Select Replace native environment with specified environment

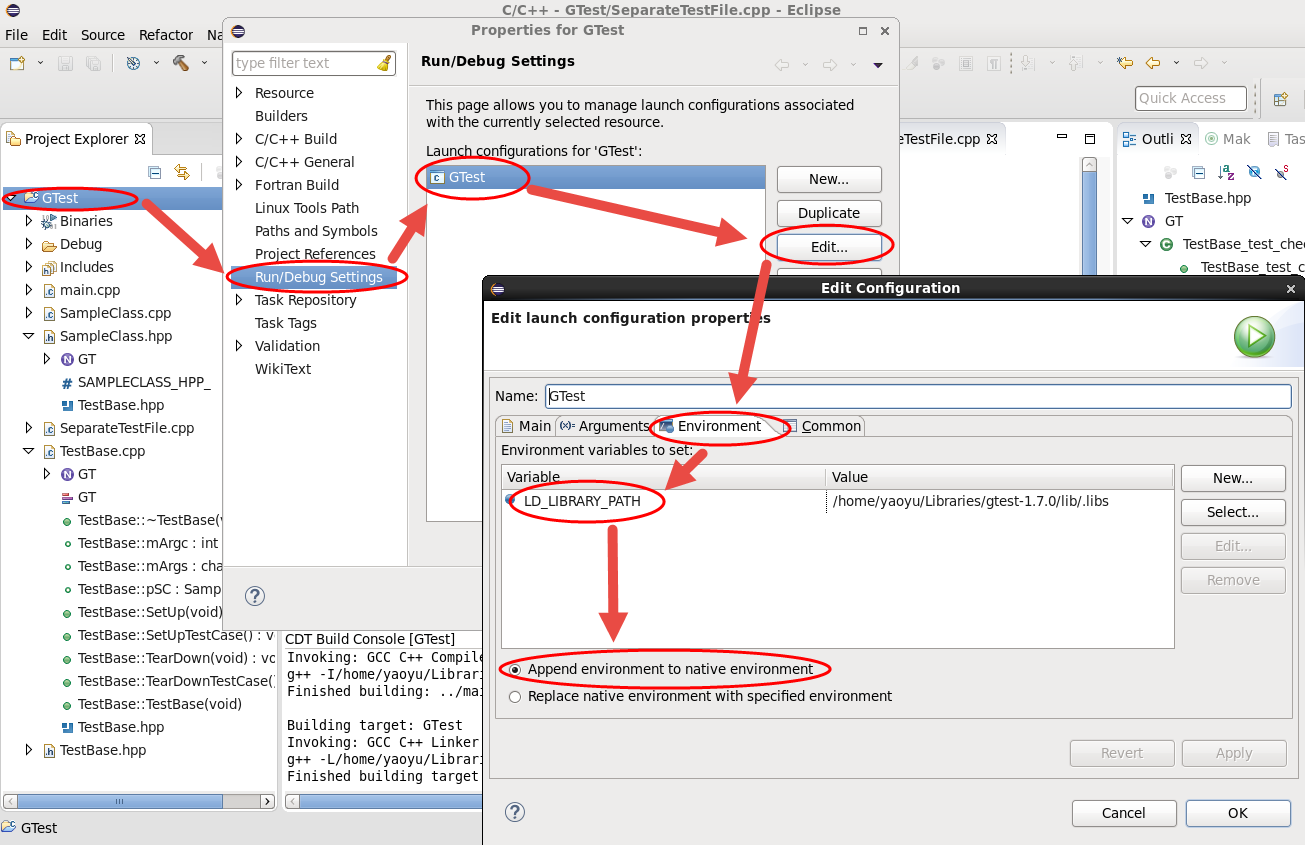click(515, 696)
